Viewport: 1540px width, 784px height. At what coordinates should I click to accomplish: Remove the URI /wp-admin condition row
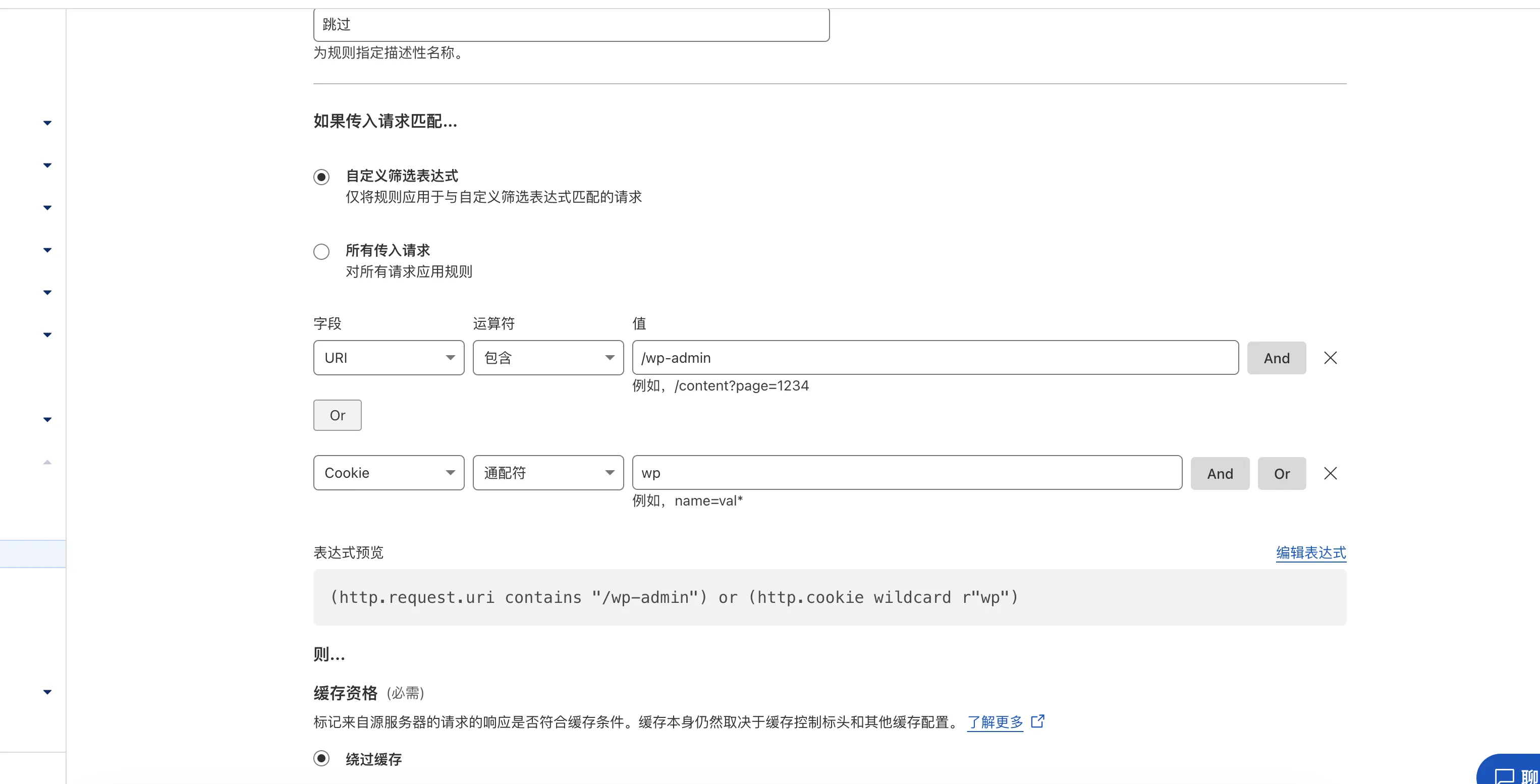point(1330,358)
